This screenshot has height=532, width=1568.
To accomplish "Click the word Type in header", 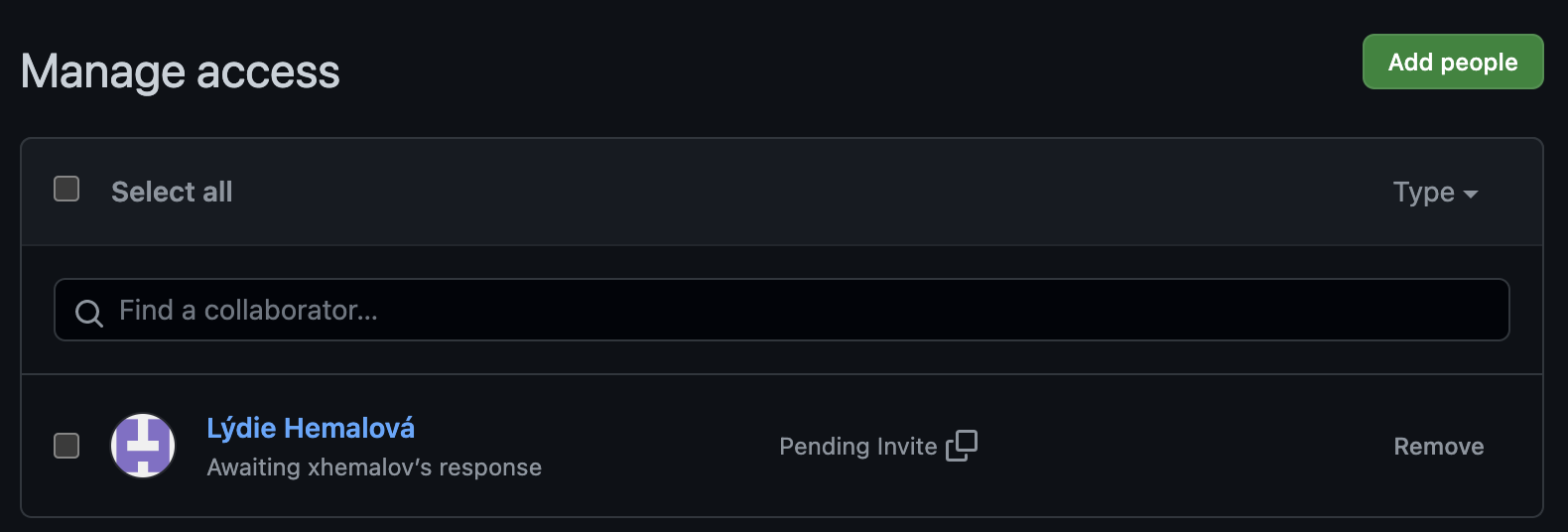I will click(x=1423, y=193).
